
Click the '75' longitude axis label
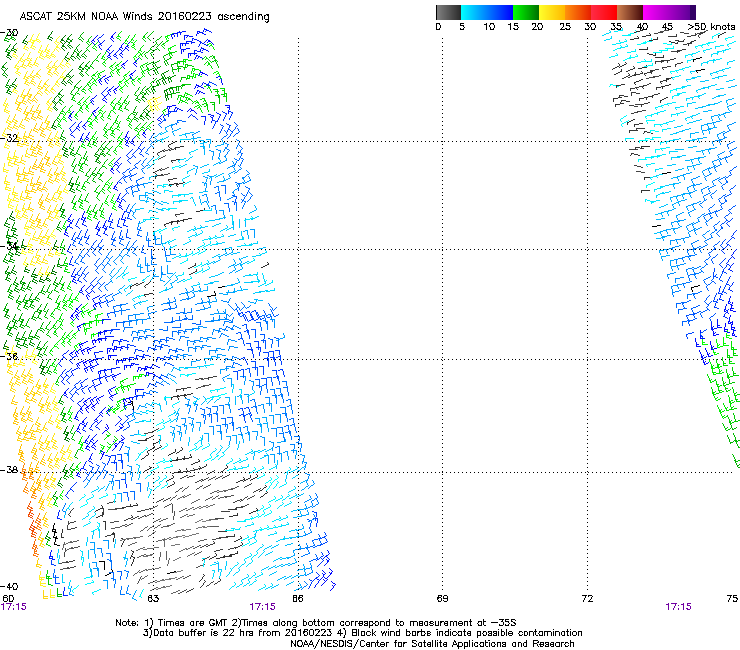pos(732,599)
